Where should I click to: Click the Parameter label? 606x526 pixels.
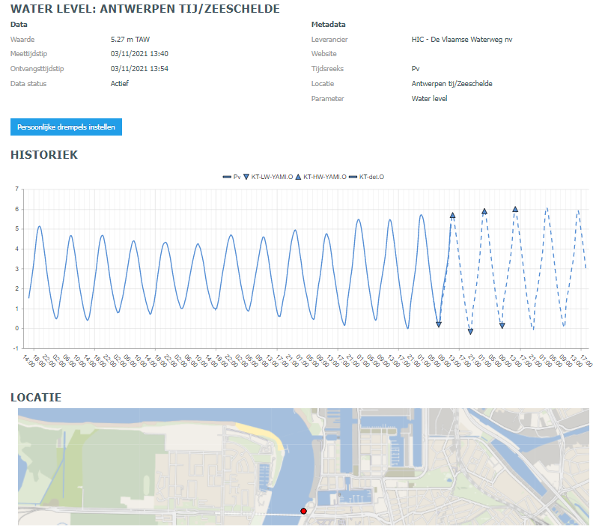(328, 98)
